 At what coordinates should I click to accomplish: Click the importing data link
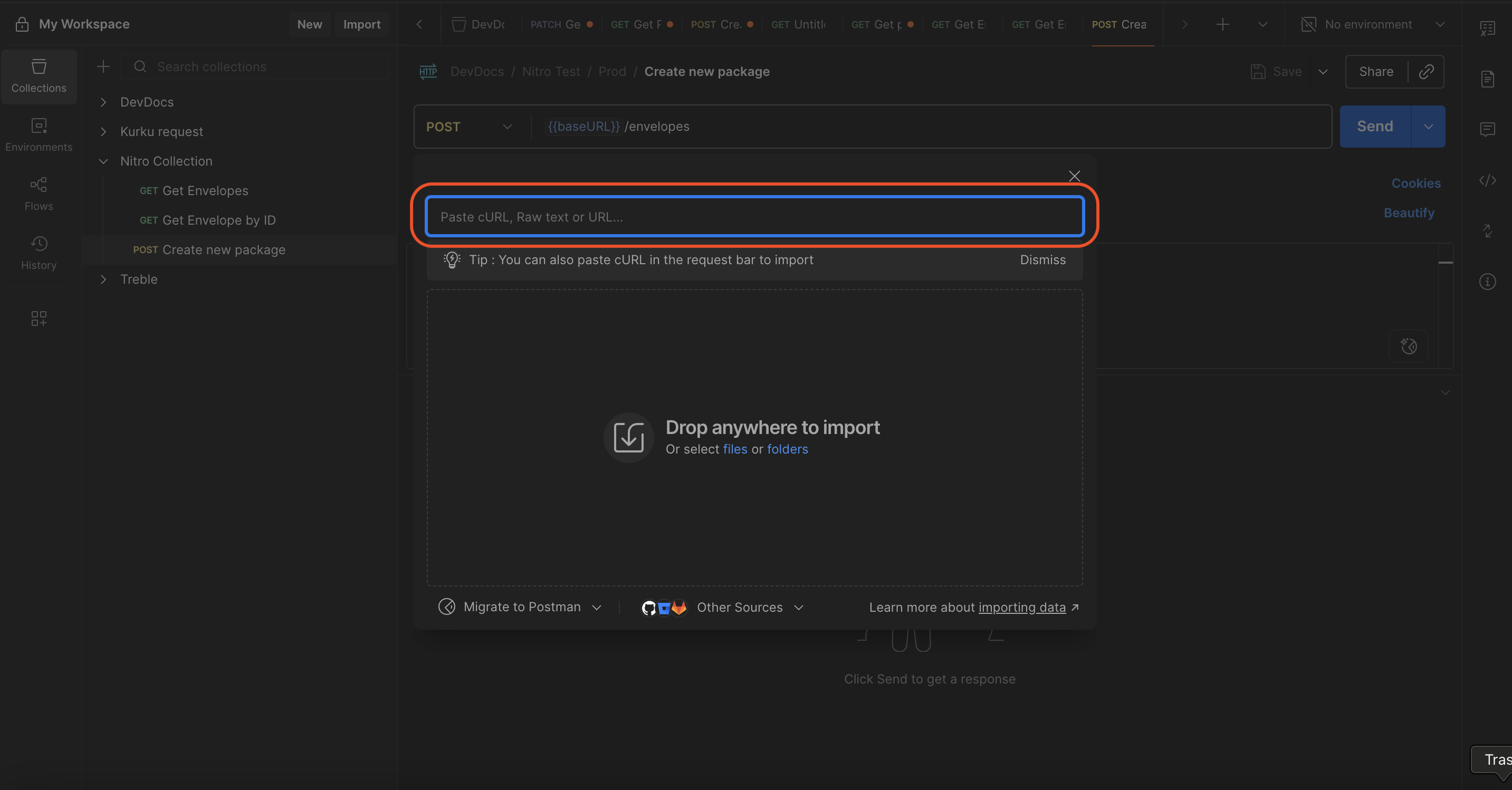click(1021, 608)
